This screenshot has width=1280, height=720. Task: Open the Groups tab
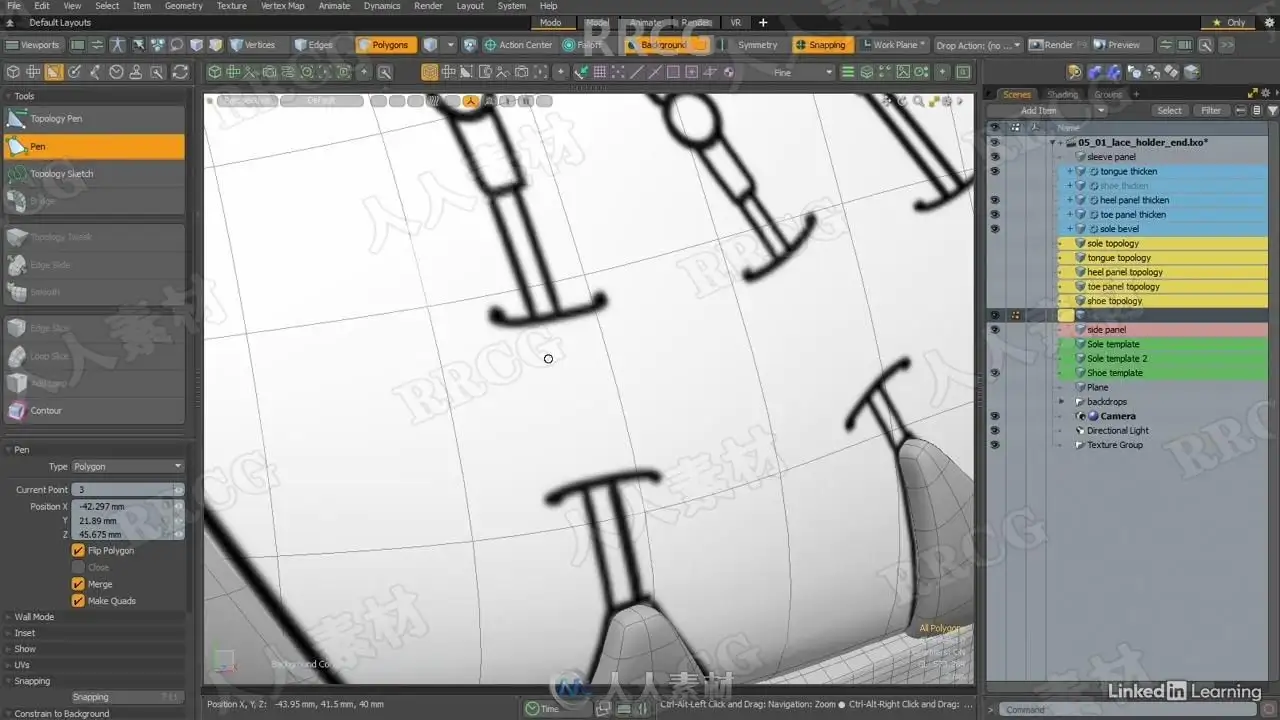(x=1108, y=94)
